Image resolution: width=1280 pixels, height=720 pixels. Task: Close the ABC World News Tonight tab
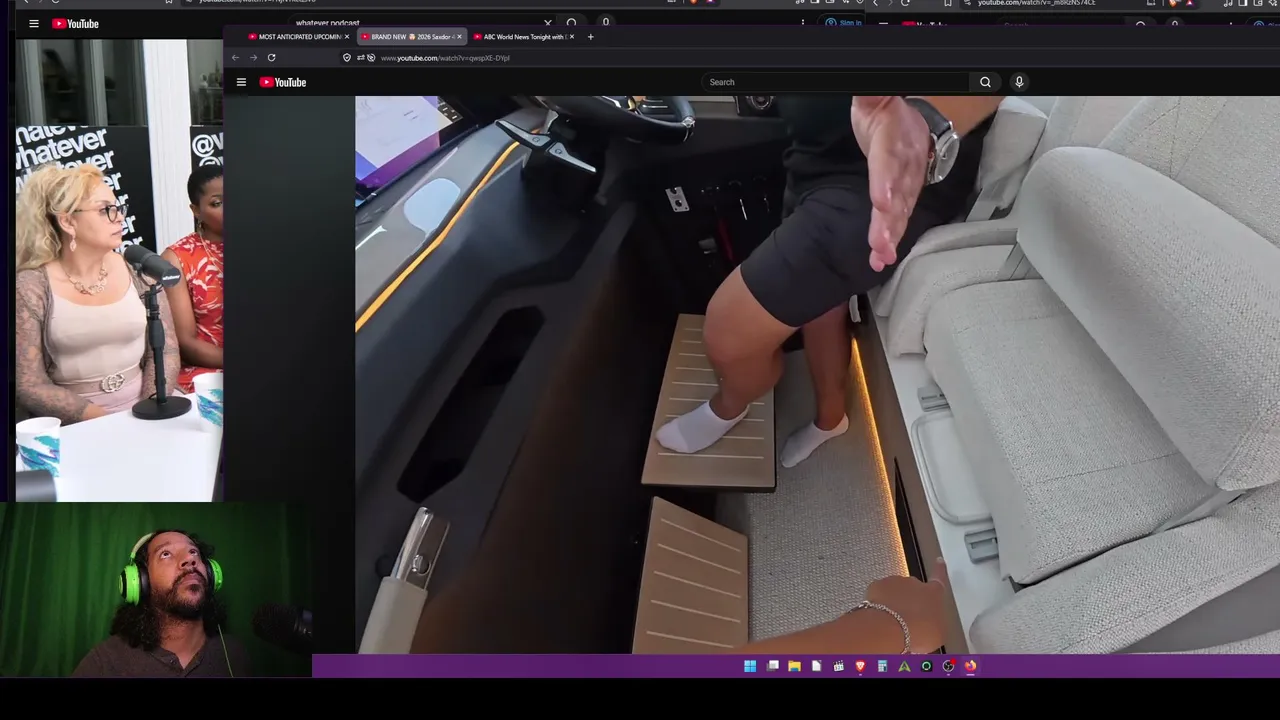tap(572, 37)
